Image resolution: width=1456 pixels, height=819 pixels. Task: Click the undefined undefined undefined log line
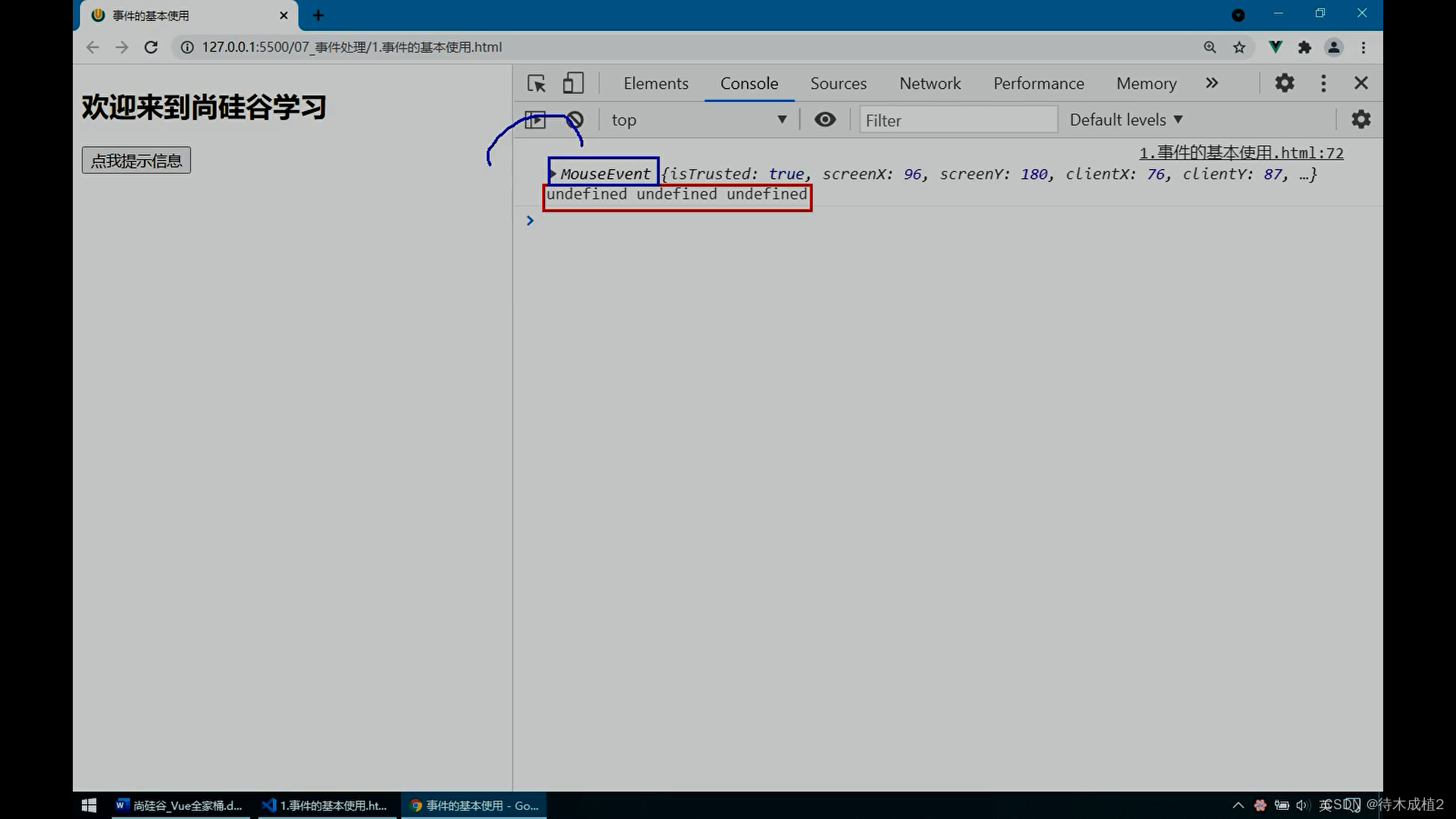tap(677, 194)
